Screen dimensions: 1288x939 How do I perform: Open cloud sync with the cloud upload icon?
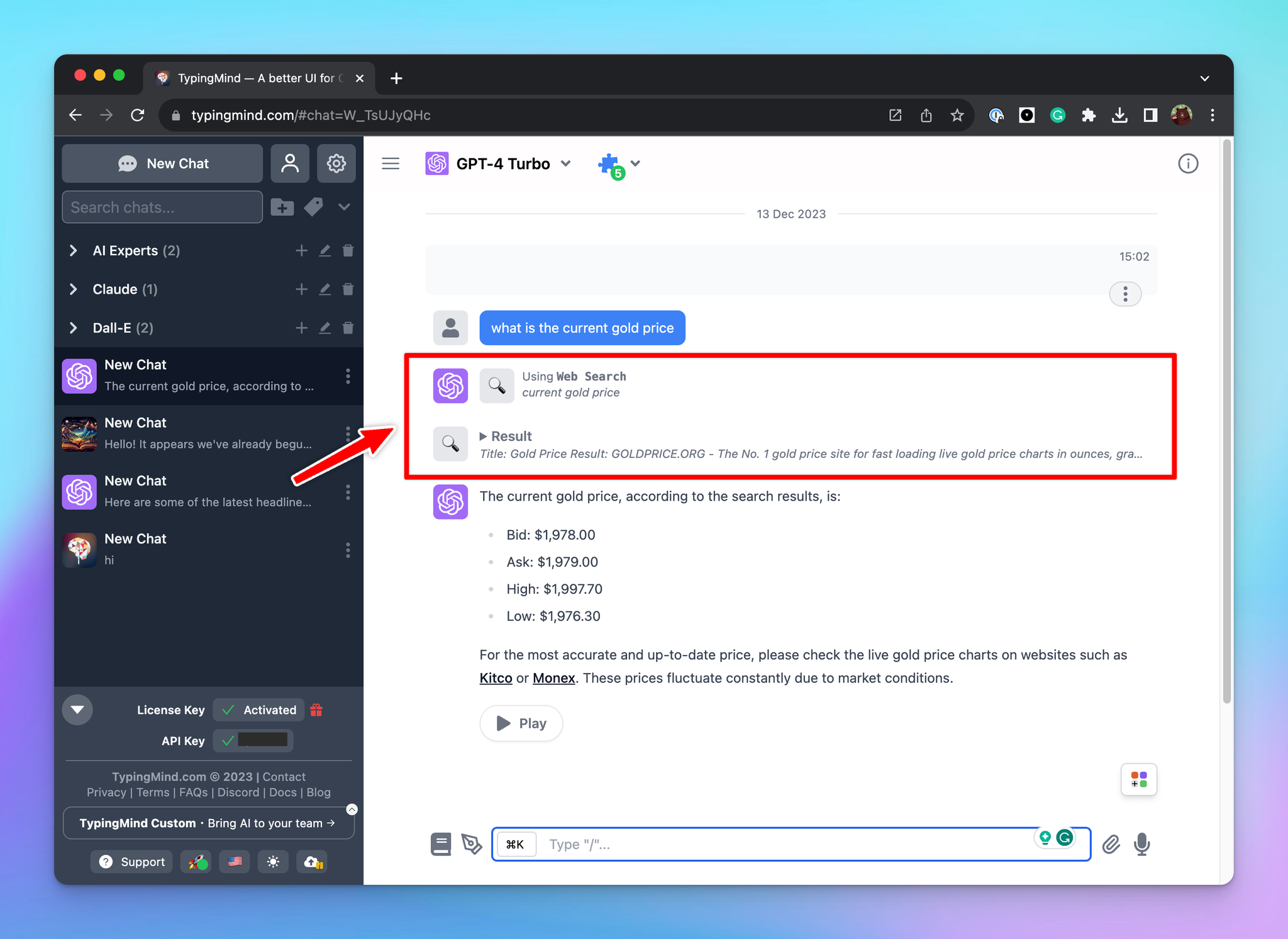point(312,862)
